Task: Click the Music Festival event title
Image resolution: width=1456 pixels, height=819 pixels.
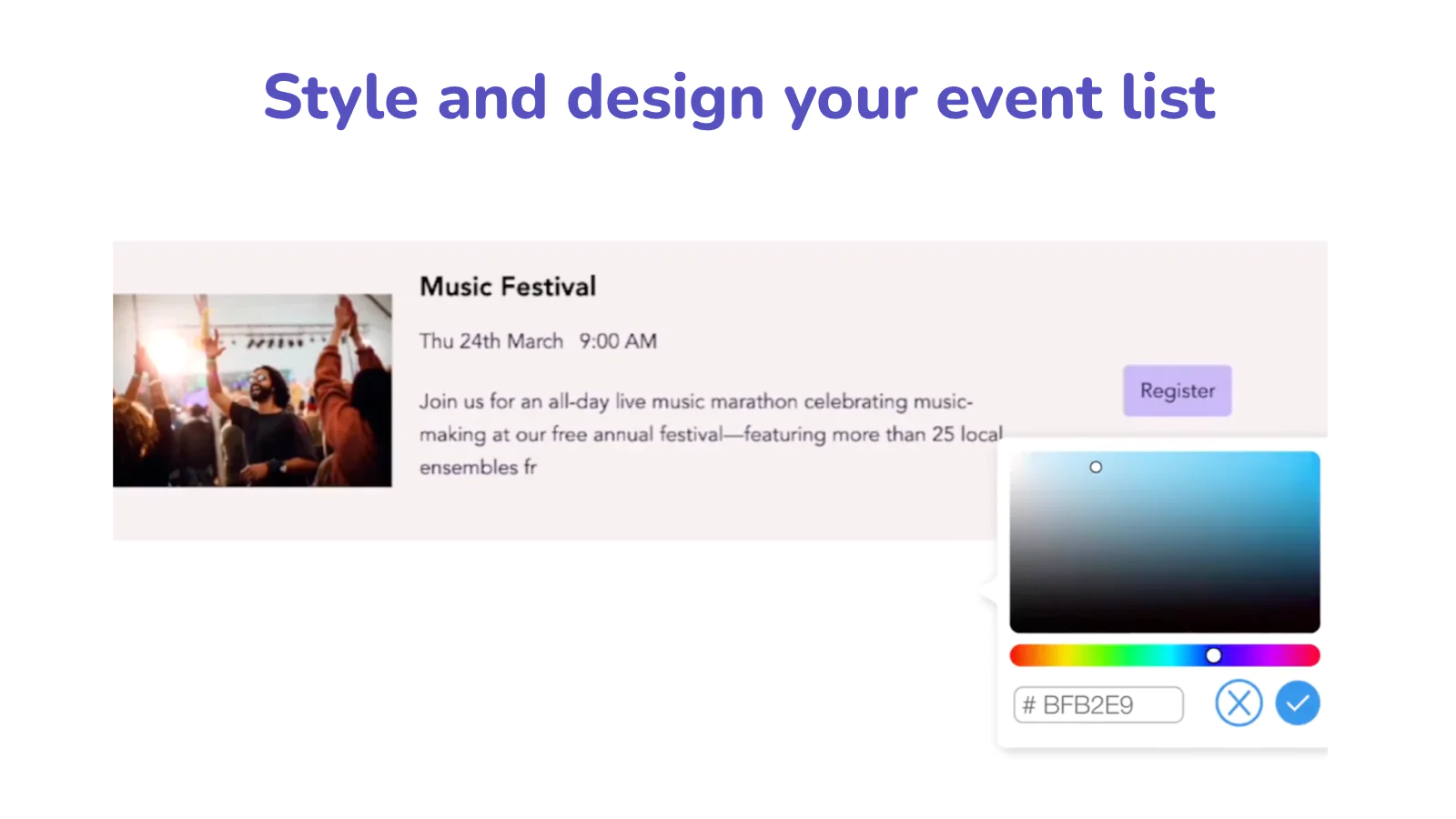Action: [x=508, y=287]
